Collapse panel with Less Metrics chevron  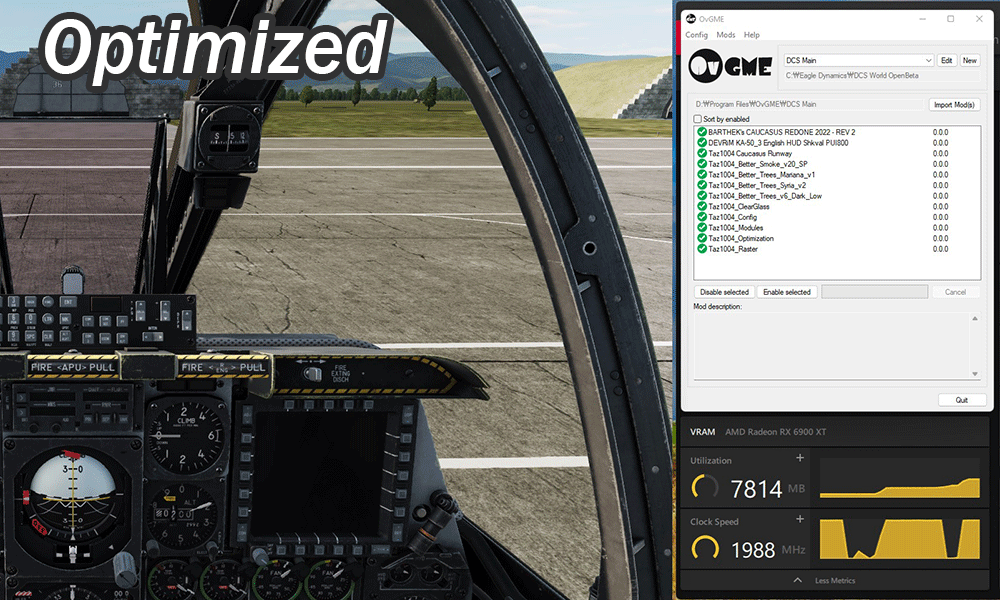click(x=797, y=580)
